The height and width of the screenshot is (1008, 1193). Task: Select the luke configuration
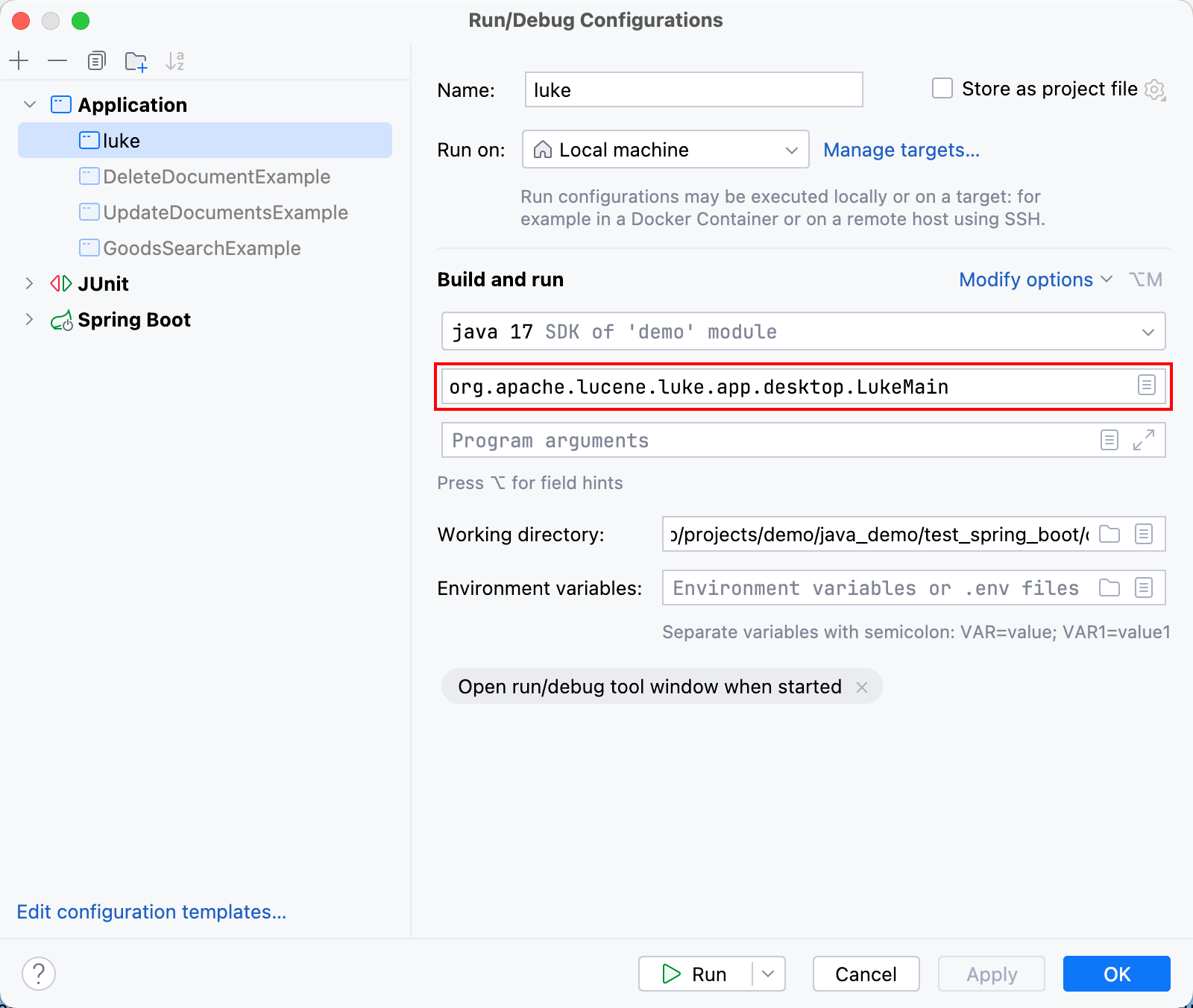coord(205,140)
